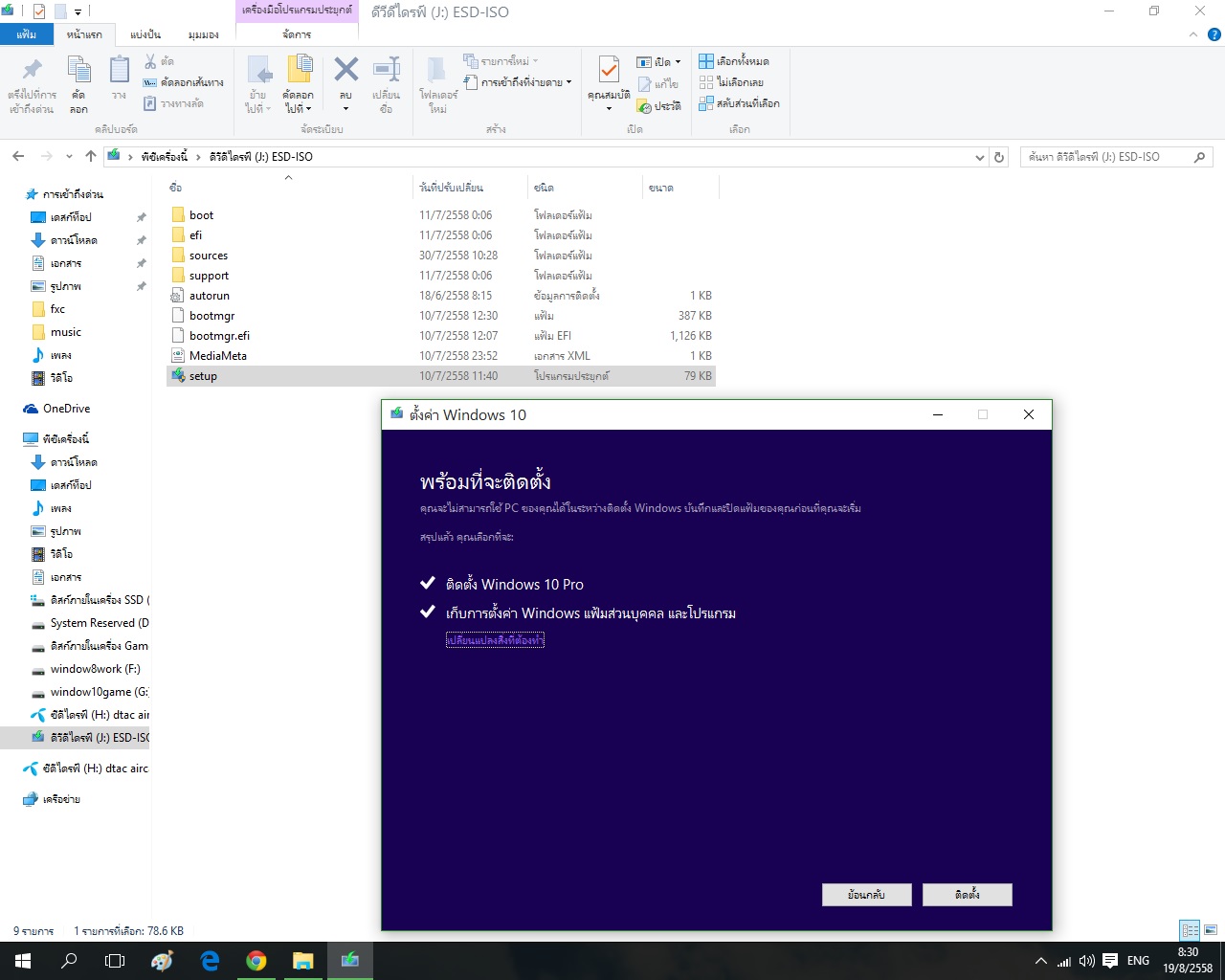Click the Properties icon in the title-bar quick toolbar
1225x980 pixels.
pyautogui.click(x=39, y=11)
